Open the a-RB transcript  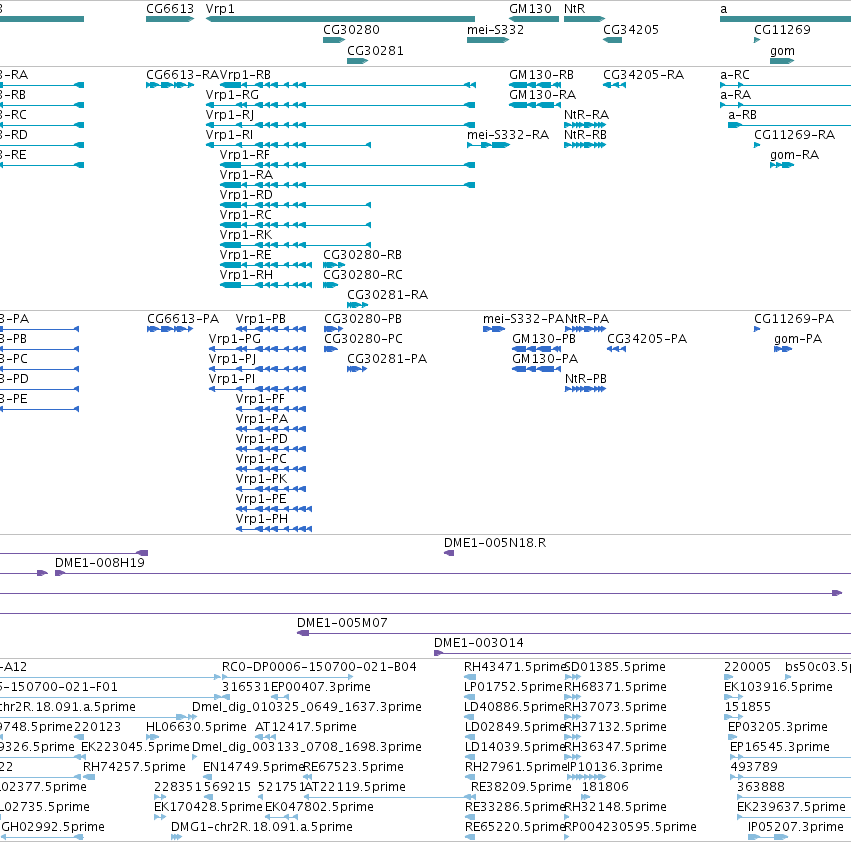click(742, 115)
